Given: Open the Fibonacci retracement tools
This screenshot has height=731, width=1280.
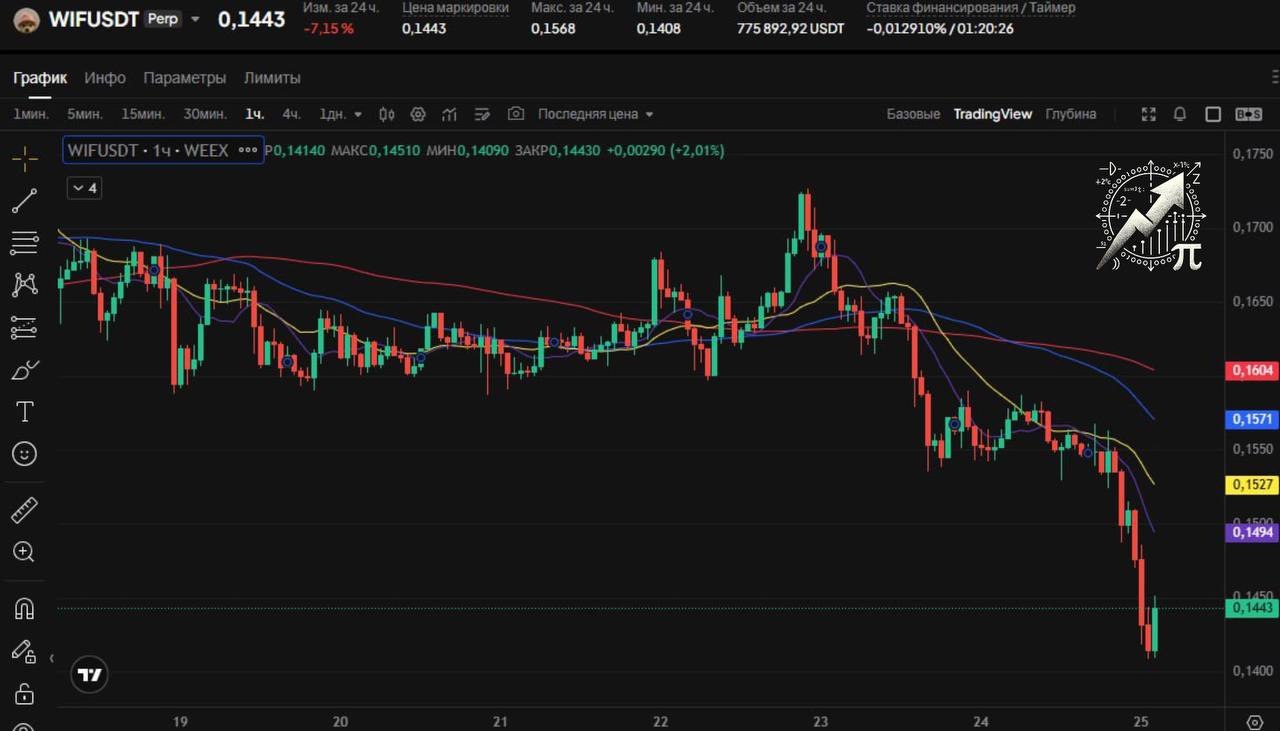Looking at the screenshot, I should click(25, 242).
